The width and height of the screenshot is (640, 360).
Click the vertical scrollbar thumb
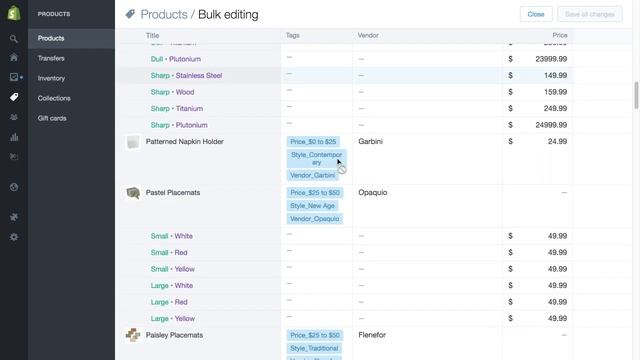636,95
